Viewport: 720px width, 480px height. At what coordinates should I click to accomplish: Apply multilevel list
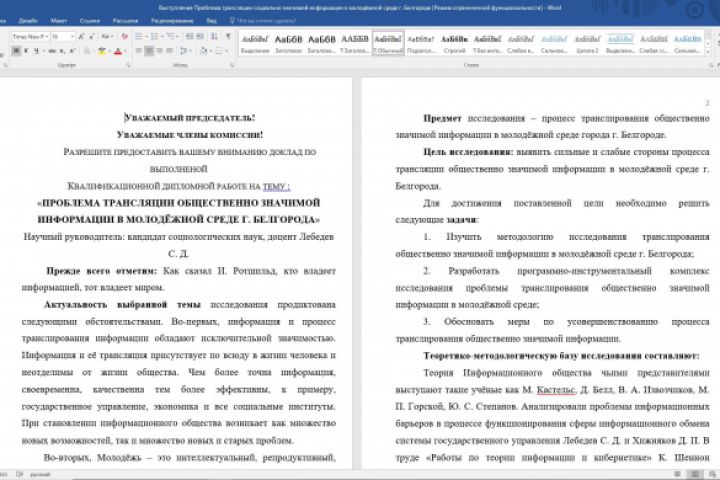tap(171, 37)
